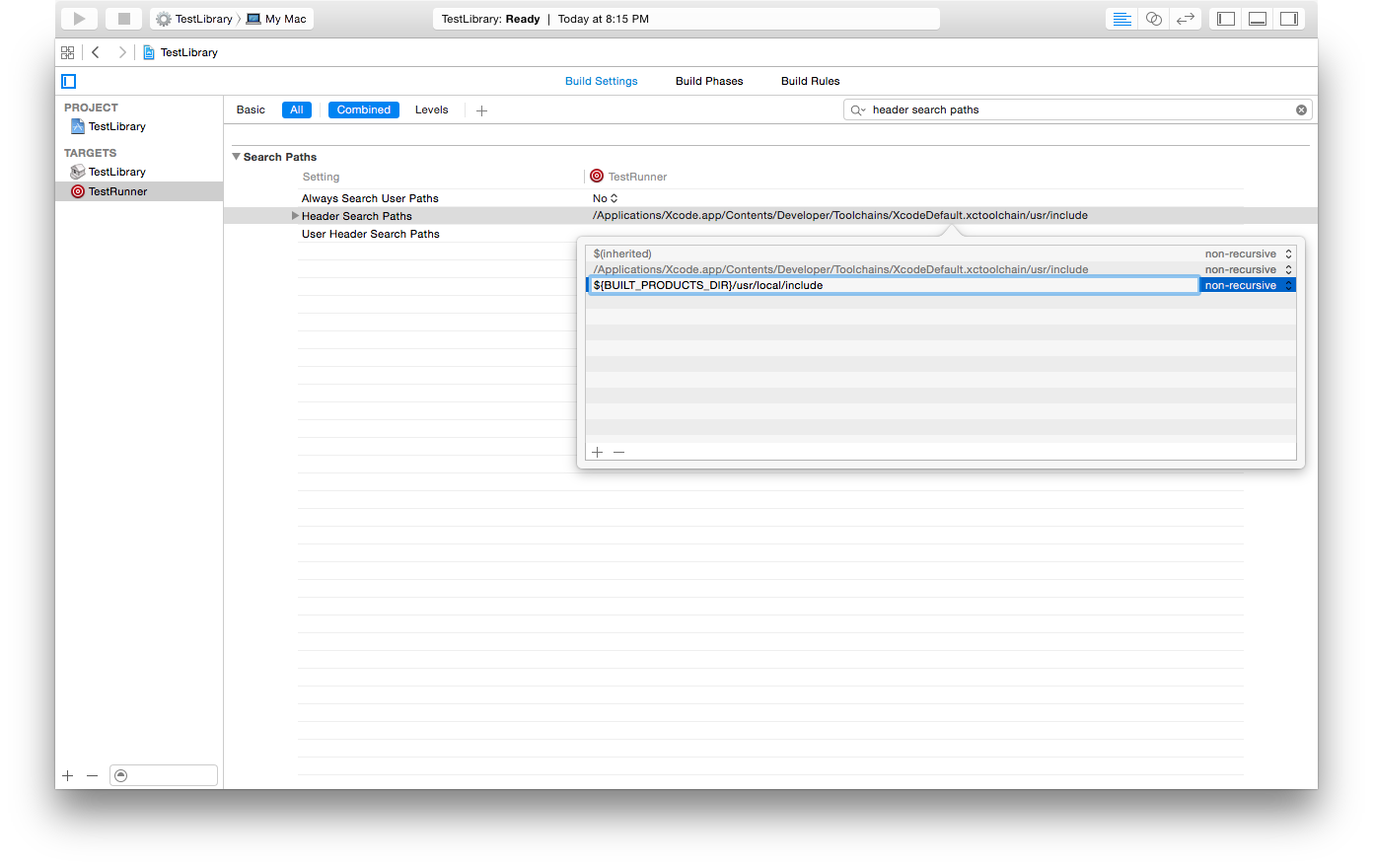Hide the project and targets list
This screenshot has width=1373, height=868.
tap(69, 81)
